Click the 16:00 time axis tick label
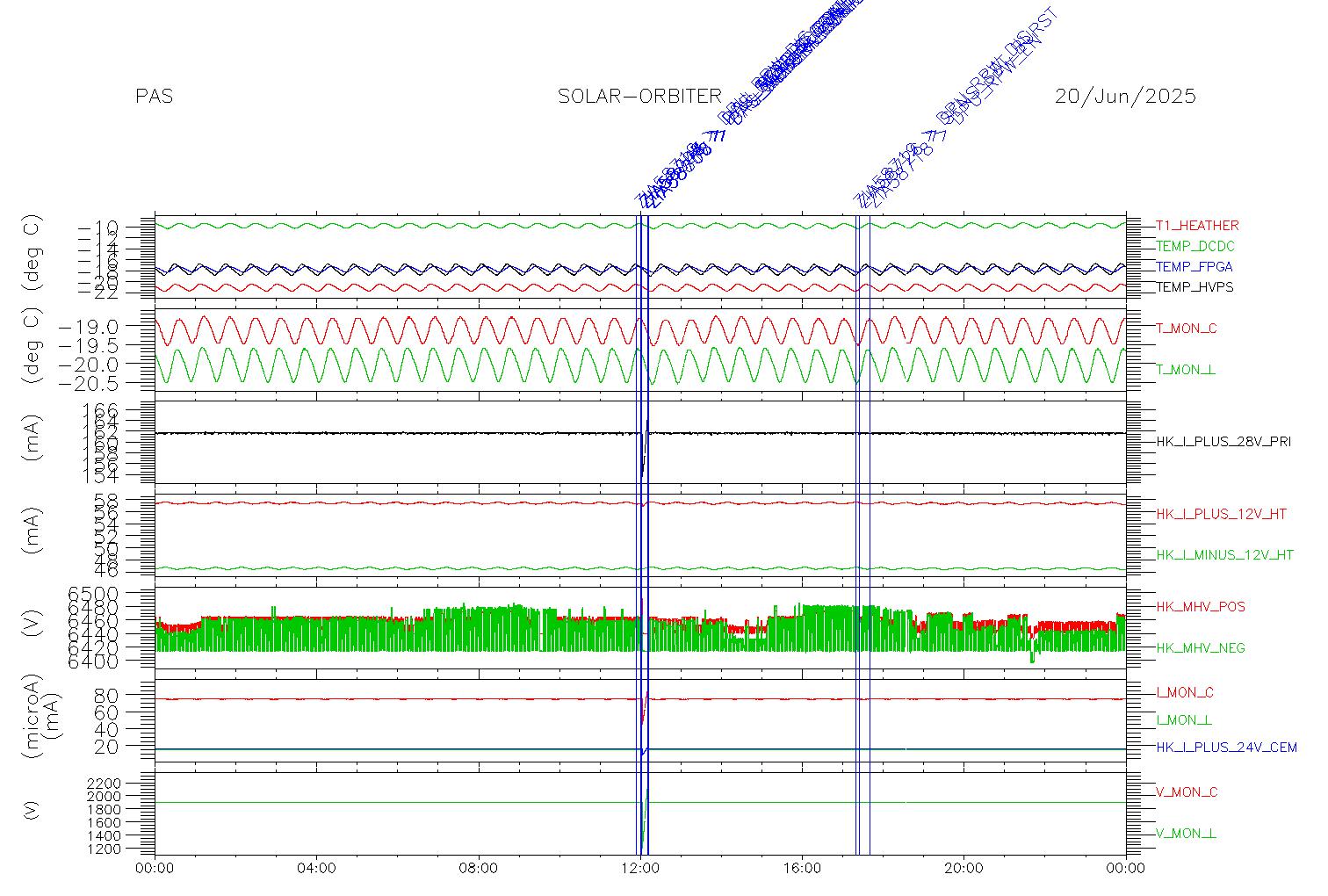 (802, 869)
